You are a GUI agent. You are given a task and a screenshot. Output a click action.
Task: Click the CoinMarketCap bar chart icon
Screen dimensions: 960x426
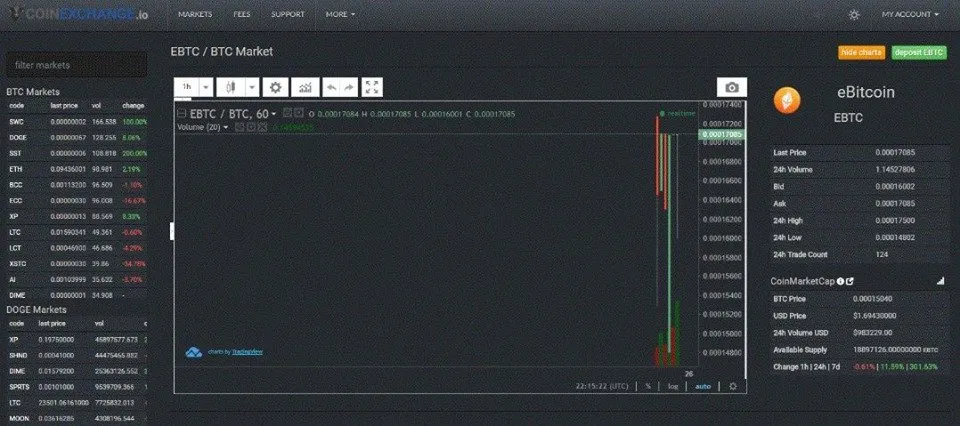click(x=940, y=281)
